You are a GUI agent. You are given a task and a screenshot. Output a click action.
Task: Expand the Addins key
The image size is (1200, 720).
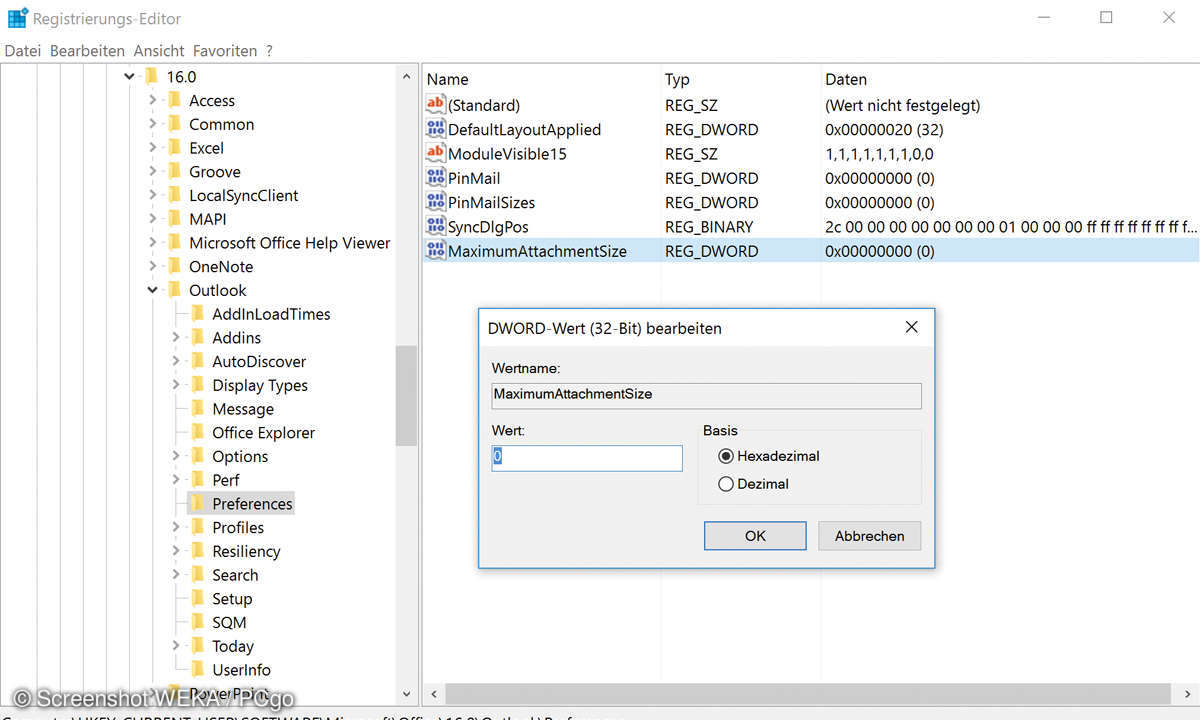click(x=176, y=338)
